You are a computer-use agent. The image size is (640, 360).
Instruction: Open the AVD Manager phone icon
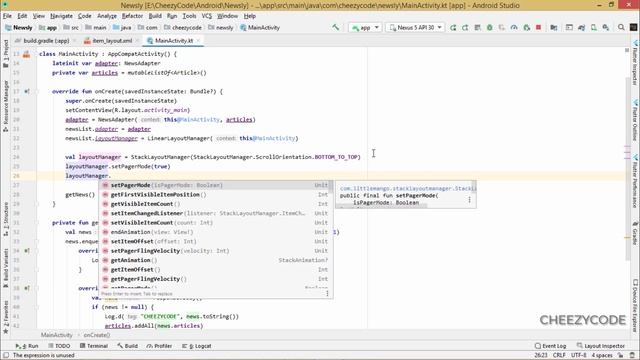coord(593,27)
